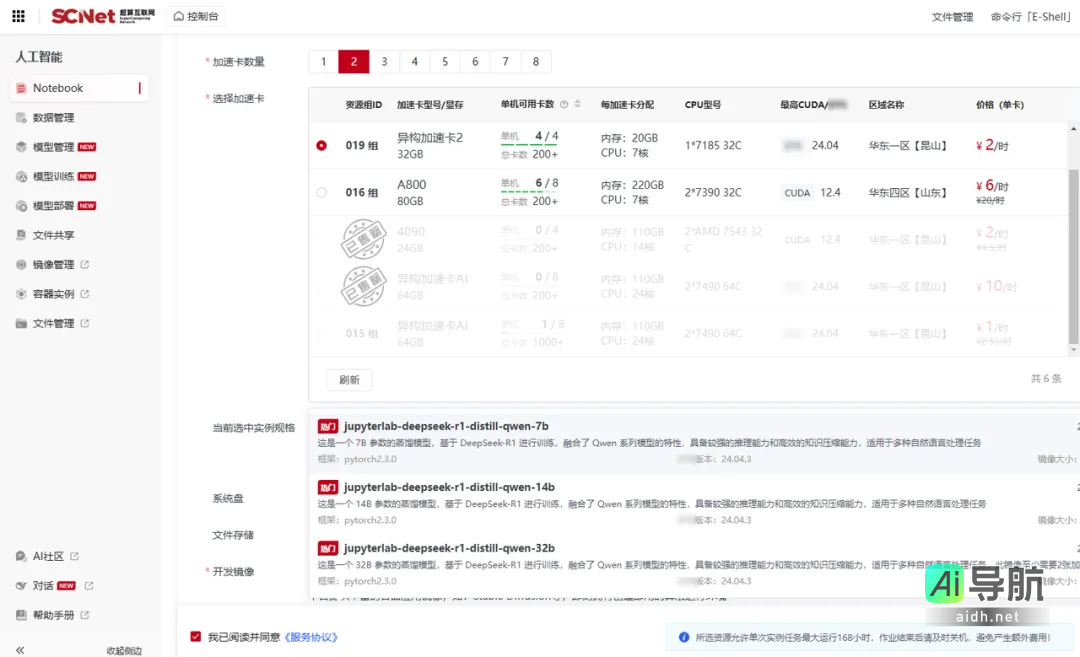1080x657 pixels.
Task: Click hot tag on qwen-7b image
Action: [x=328, y=426]
